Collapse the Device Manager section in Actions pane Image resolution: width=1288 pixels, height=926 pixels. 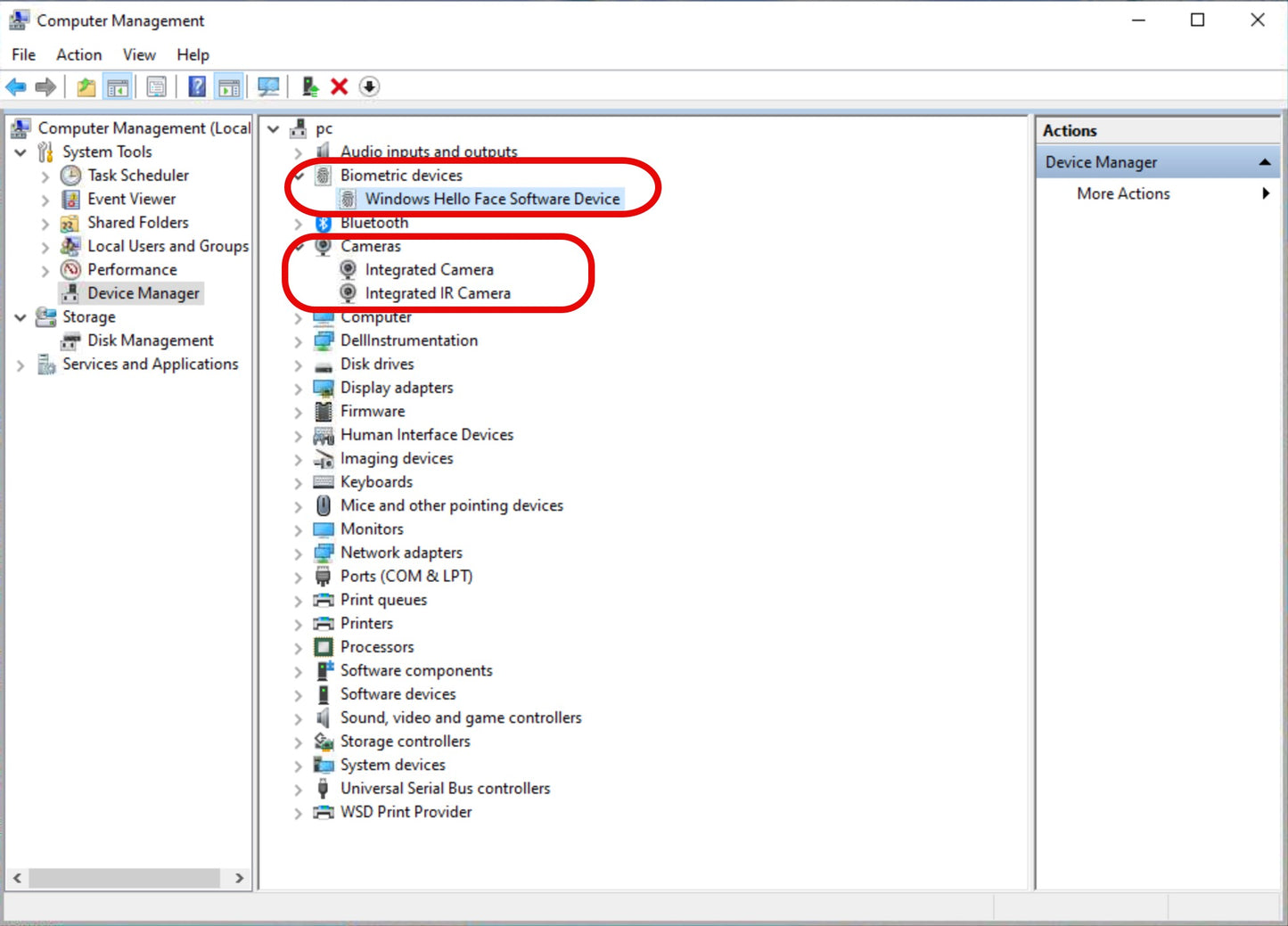pyautogui.click(x=1265, y=161)
